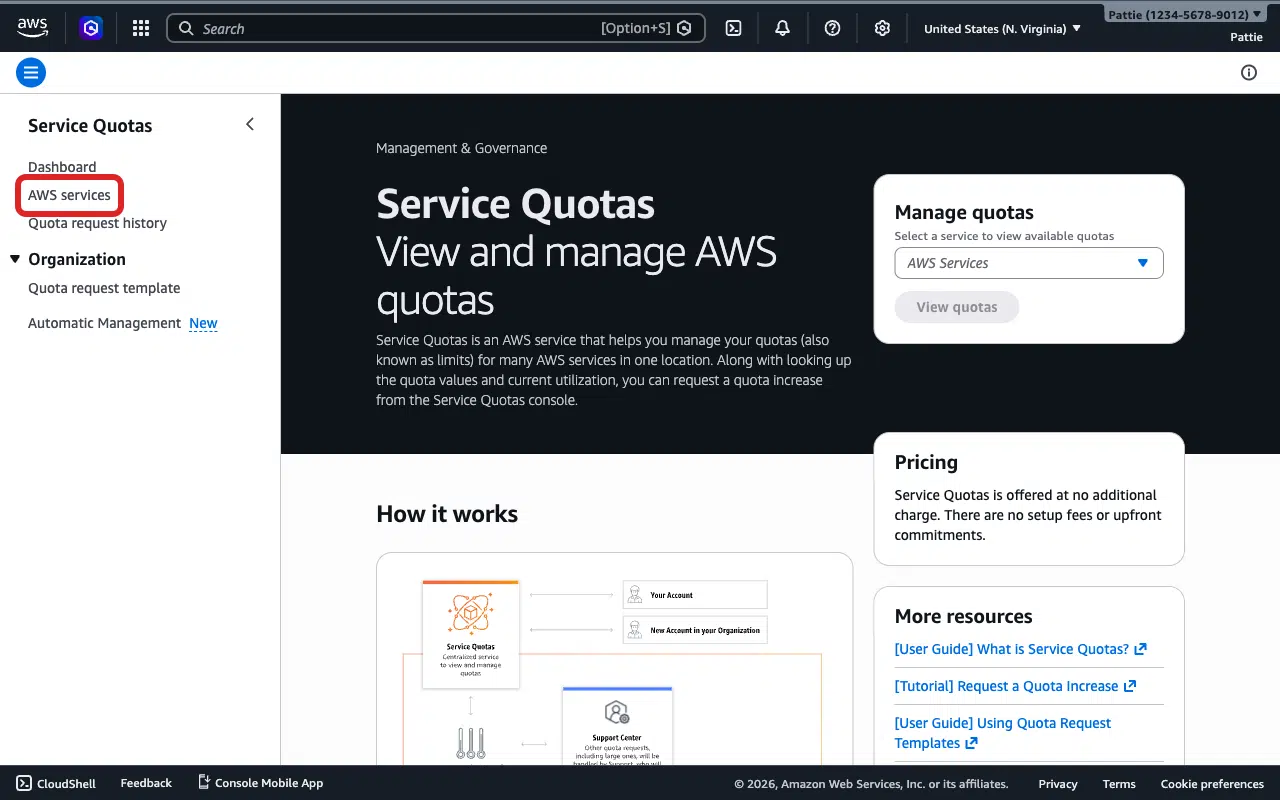Open Quota request template
1280x800 pixels.
[x=104, y=288]
